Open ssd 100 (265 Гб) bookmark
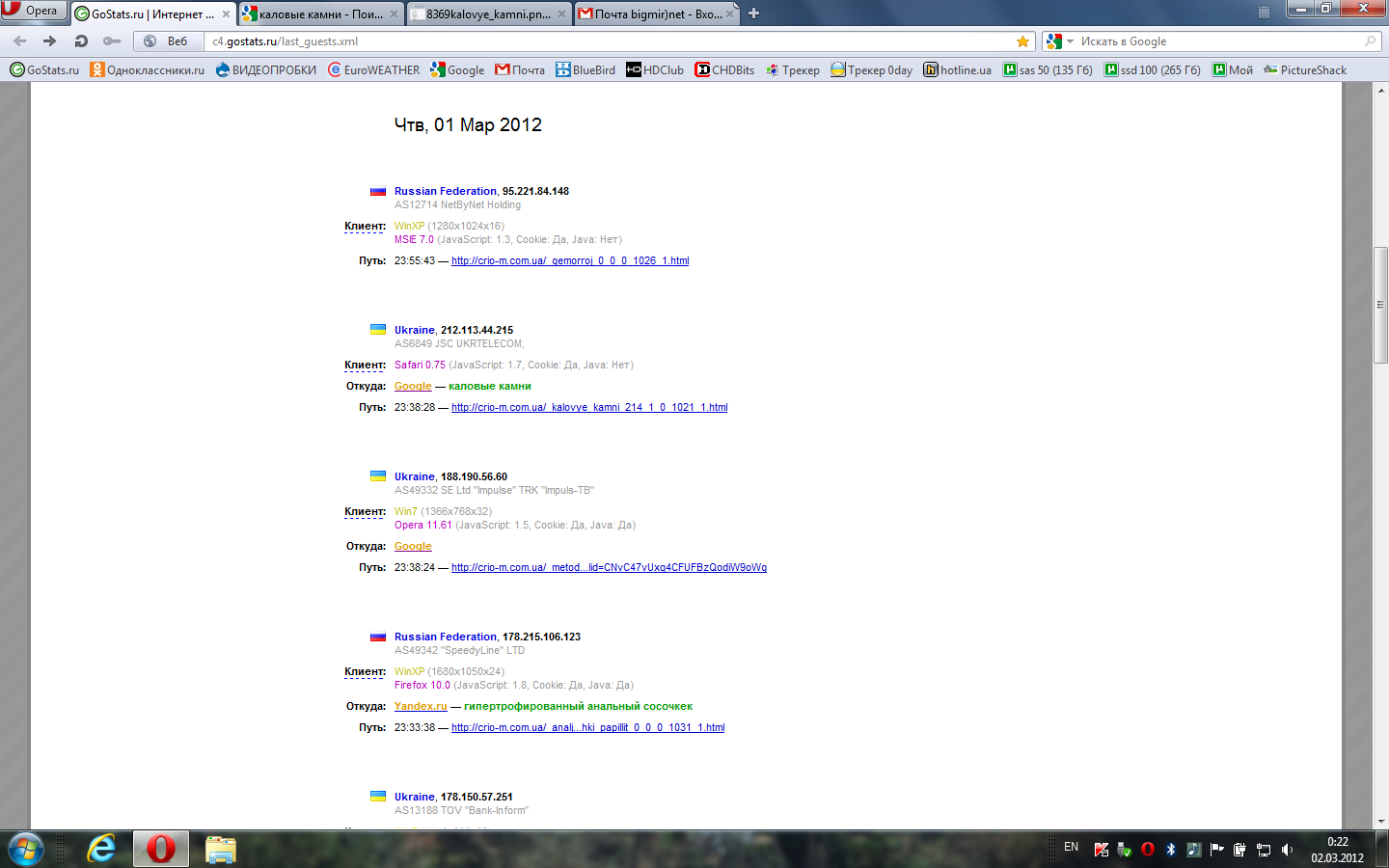This screenshot has width=1389, height=868. click(x=1153, y=69)
